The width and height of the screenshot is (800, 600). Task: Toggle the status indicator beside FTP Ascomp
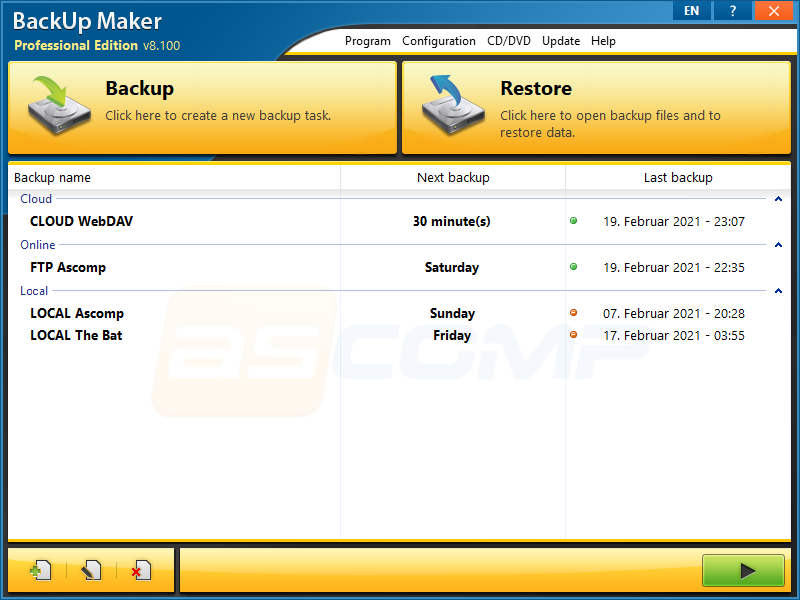(x=573, y=267)
